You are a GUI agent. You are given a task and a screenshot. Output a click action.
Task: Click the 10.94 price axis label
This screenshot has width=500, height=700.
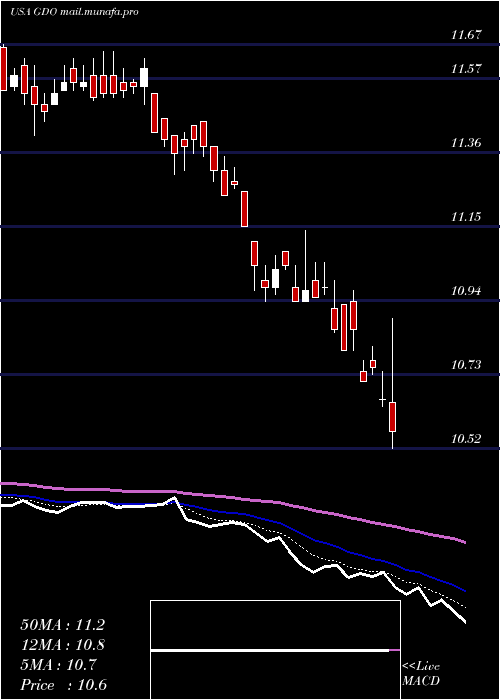pyautogui.click(x=467, y=292)
